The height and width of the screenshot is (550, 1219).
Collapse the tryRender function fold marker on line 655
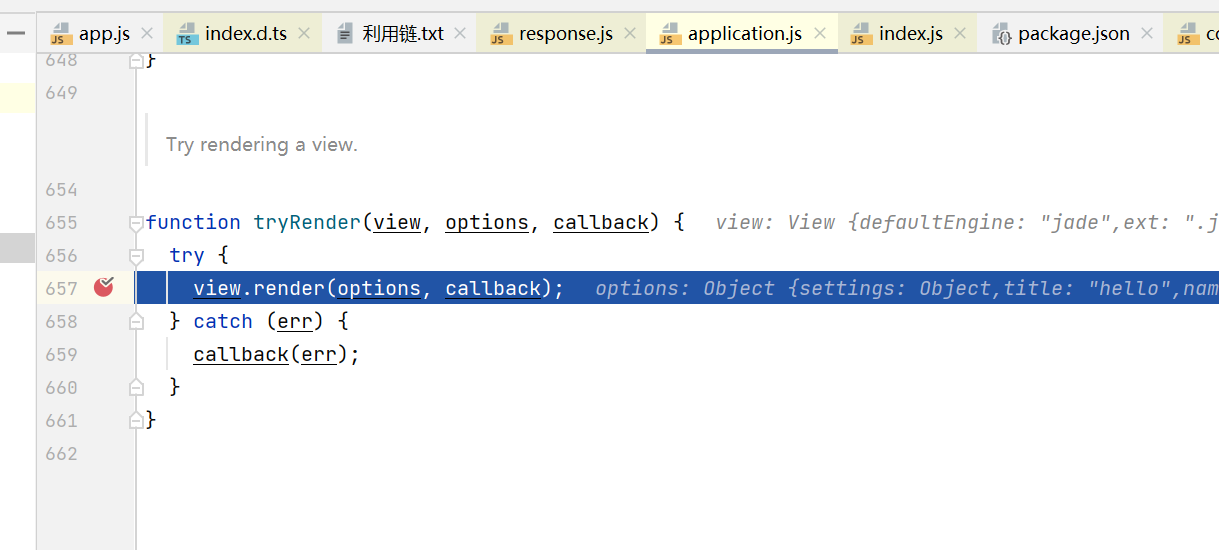[x=136, y=222]
